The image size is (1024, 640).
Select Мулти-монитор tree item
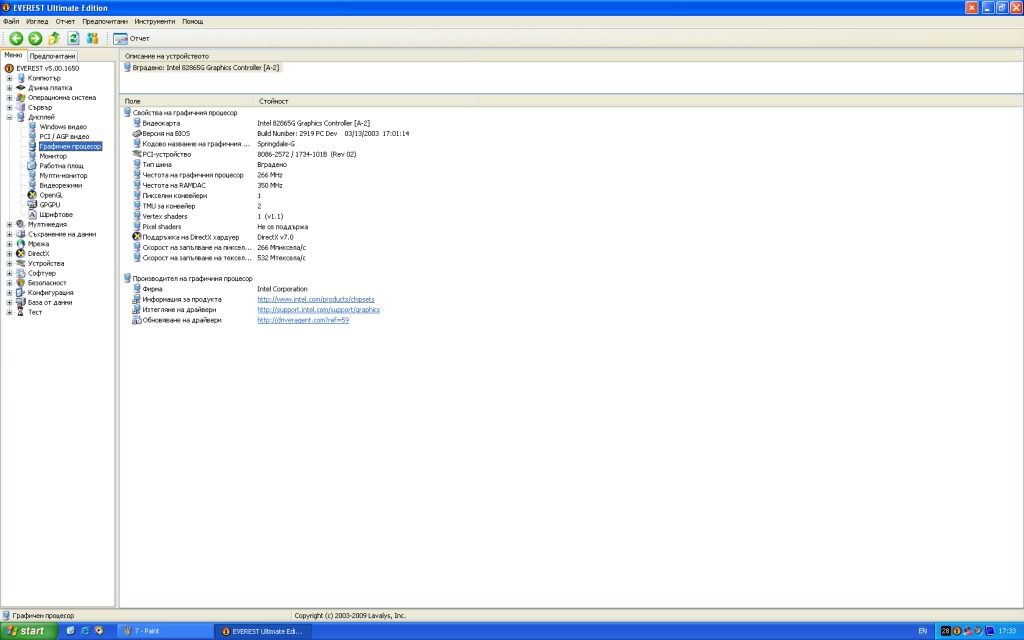63,176
